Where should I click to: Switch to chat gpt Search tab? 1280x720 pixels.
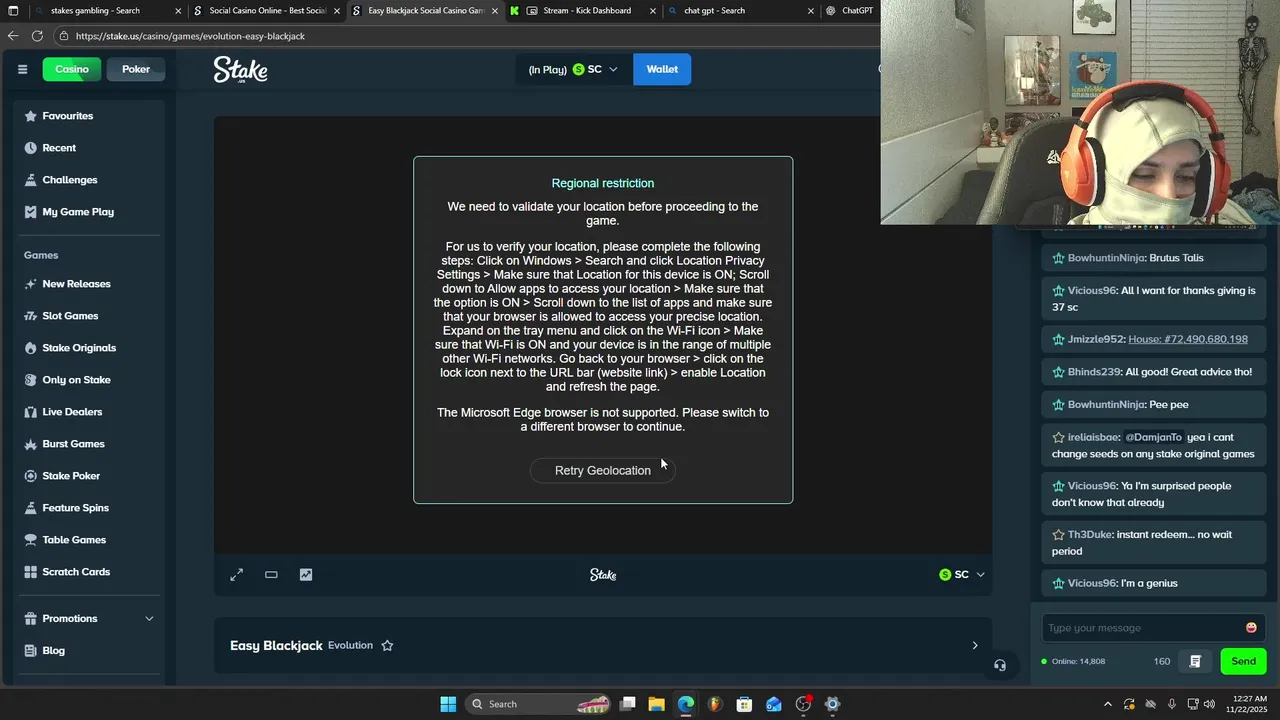click(x=742, y=11)
